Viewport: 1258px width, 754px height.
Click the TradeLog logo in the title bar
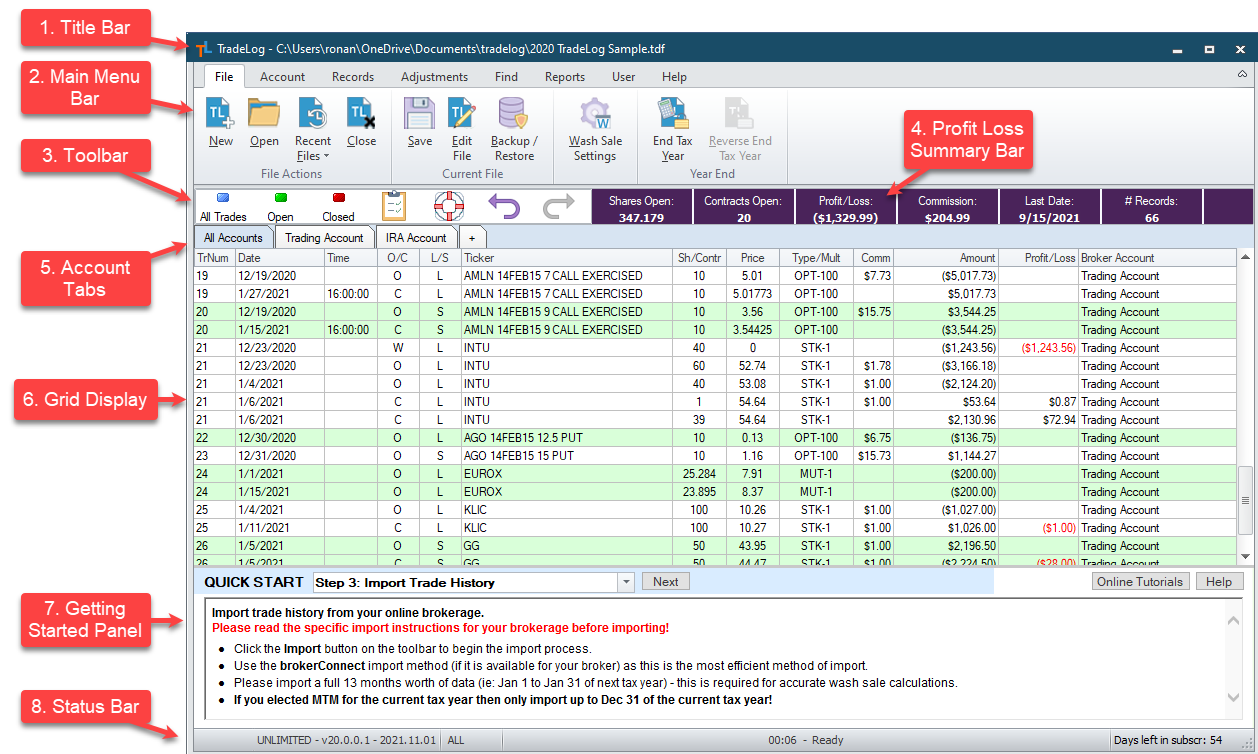203,48
